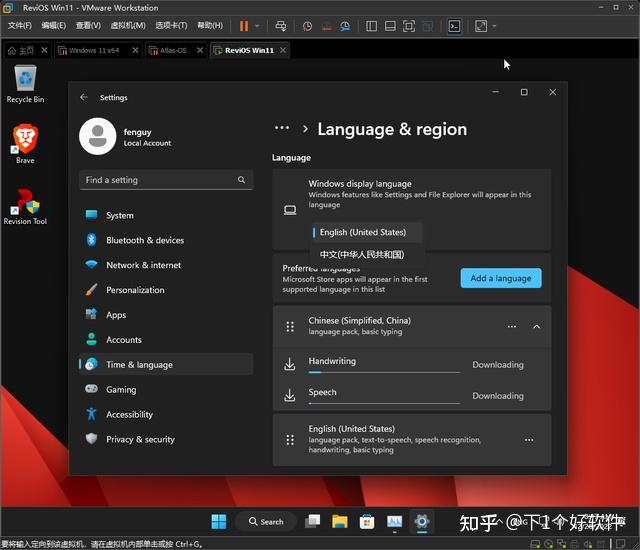Go back in the Settings window
The image size is (640, 550).
pos(84,97)
